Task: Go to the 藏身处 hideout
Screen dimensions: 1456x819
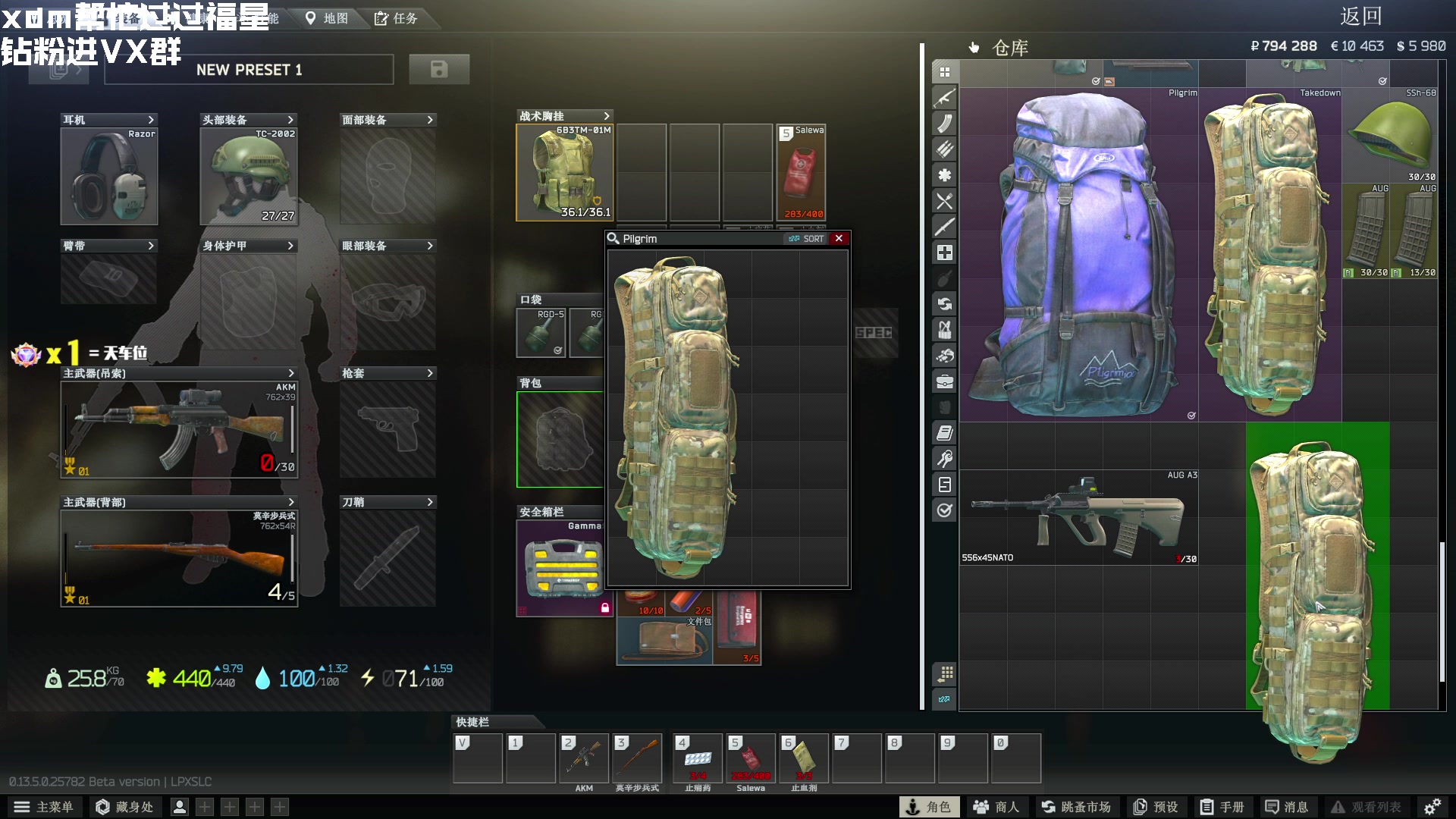Action: [124, 807]
